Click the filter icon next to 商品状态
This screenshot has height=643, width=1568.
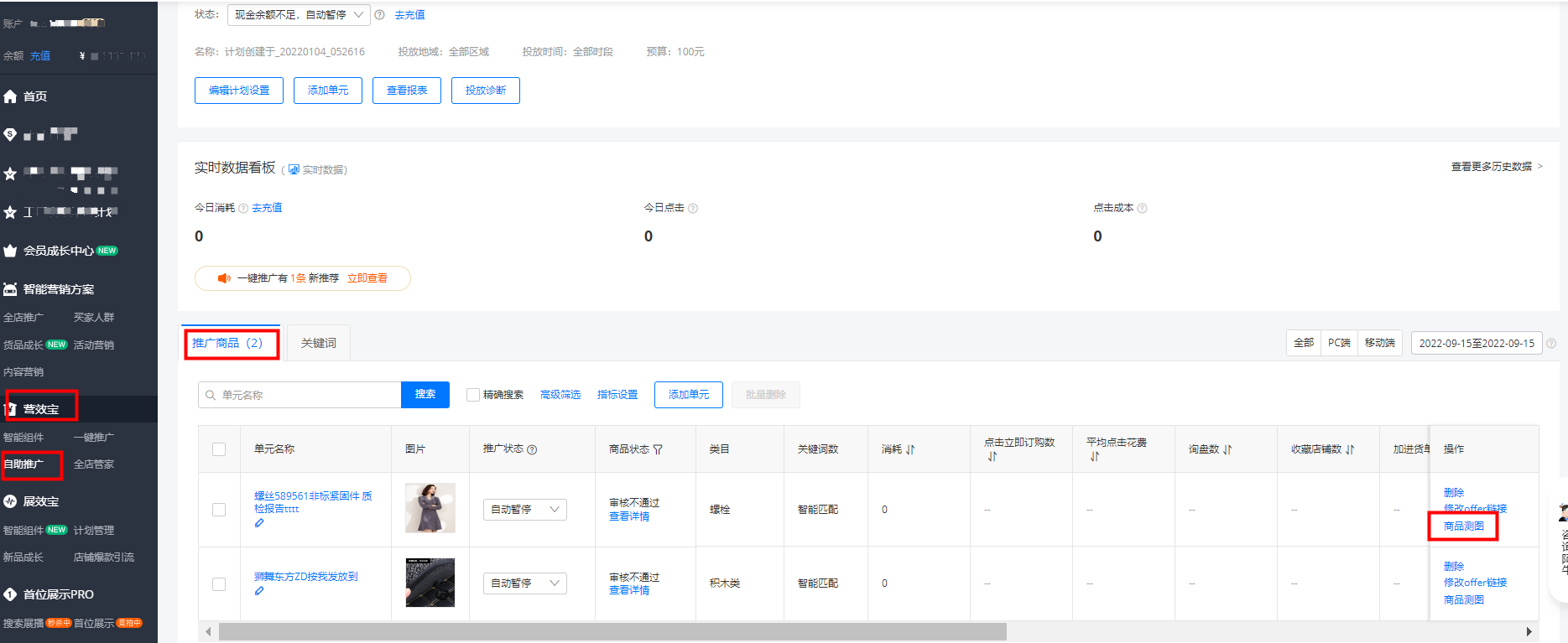point(658,449)
